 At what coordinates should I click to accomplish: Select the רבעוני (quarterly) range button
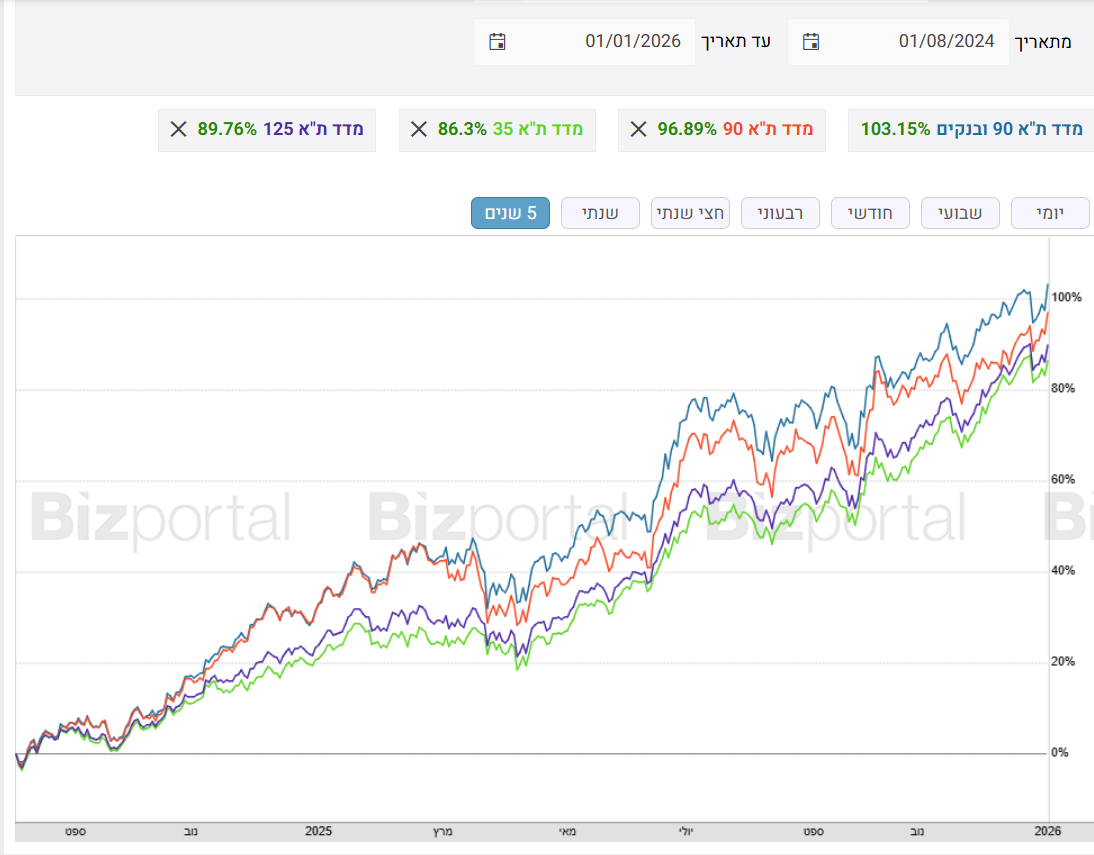click(780, 213)
